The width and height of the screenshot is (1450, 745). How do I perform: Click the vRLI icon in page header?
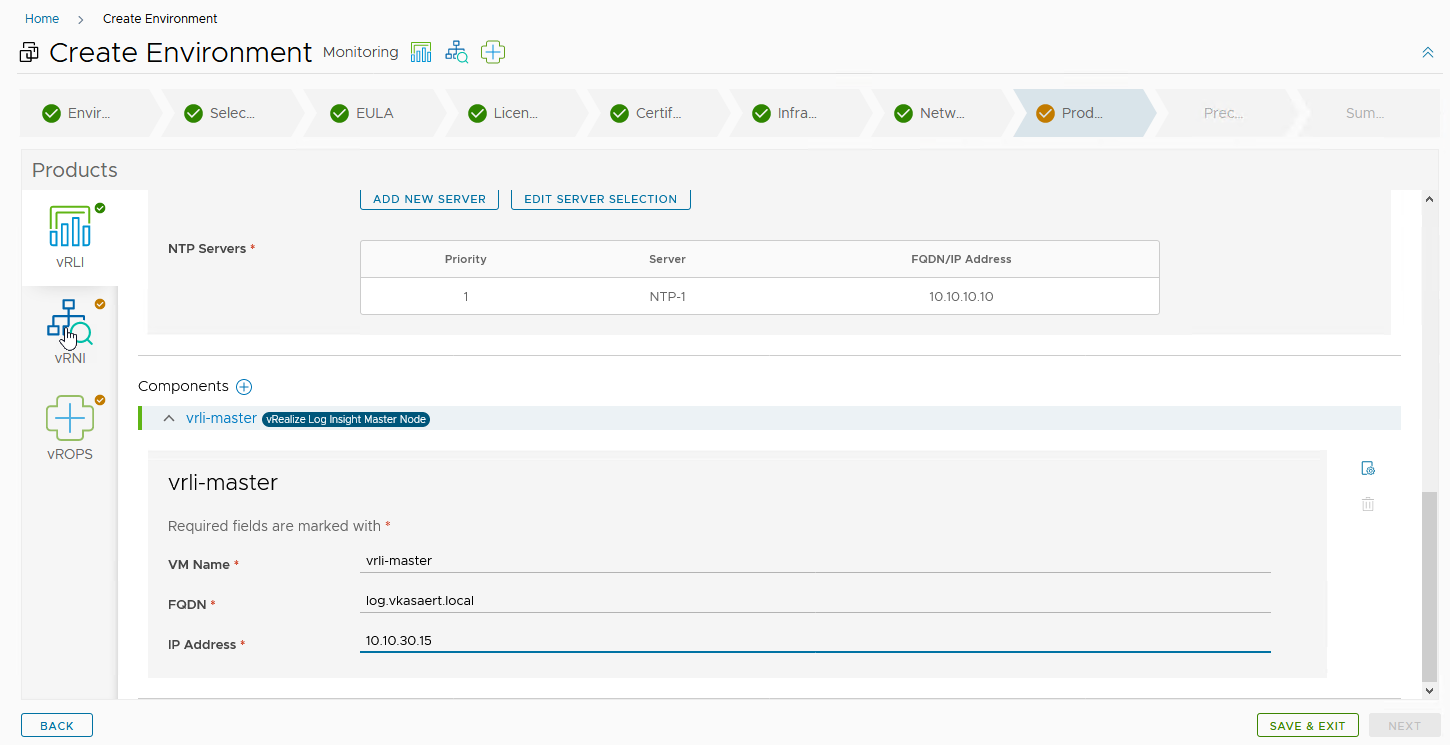click(x=421, y=52)
